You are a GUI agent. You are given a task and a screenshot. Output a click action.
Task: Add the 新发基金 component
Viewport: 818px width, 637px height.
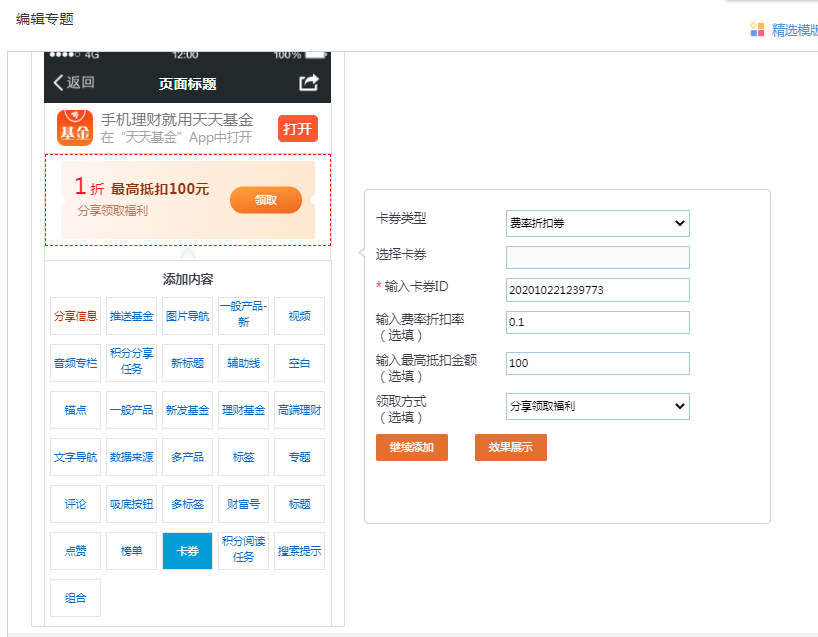[187, 410]
